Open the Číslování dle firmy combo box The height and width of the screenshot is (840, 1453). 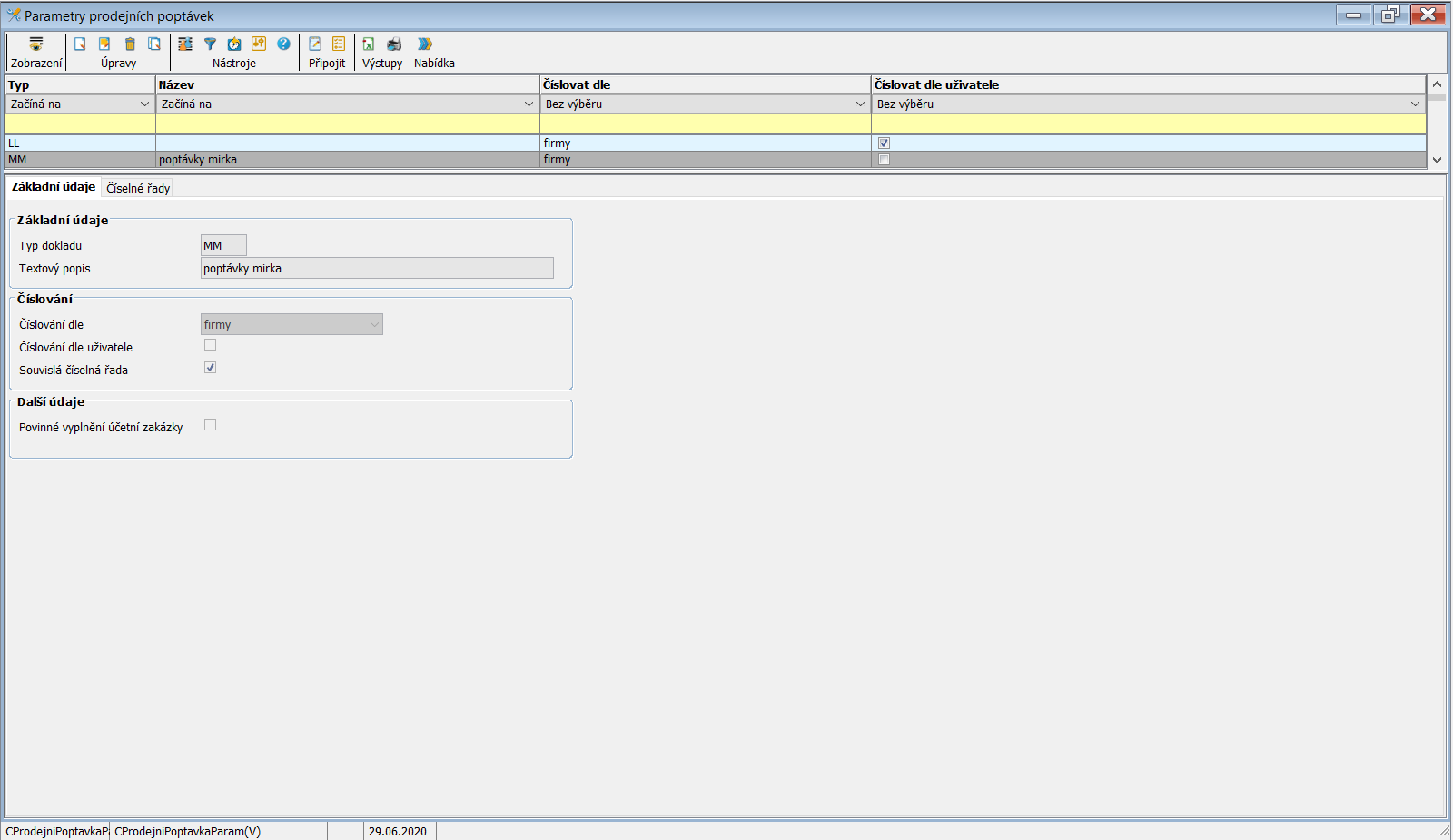click(291, 324)
